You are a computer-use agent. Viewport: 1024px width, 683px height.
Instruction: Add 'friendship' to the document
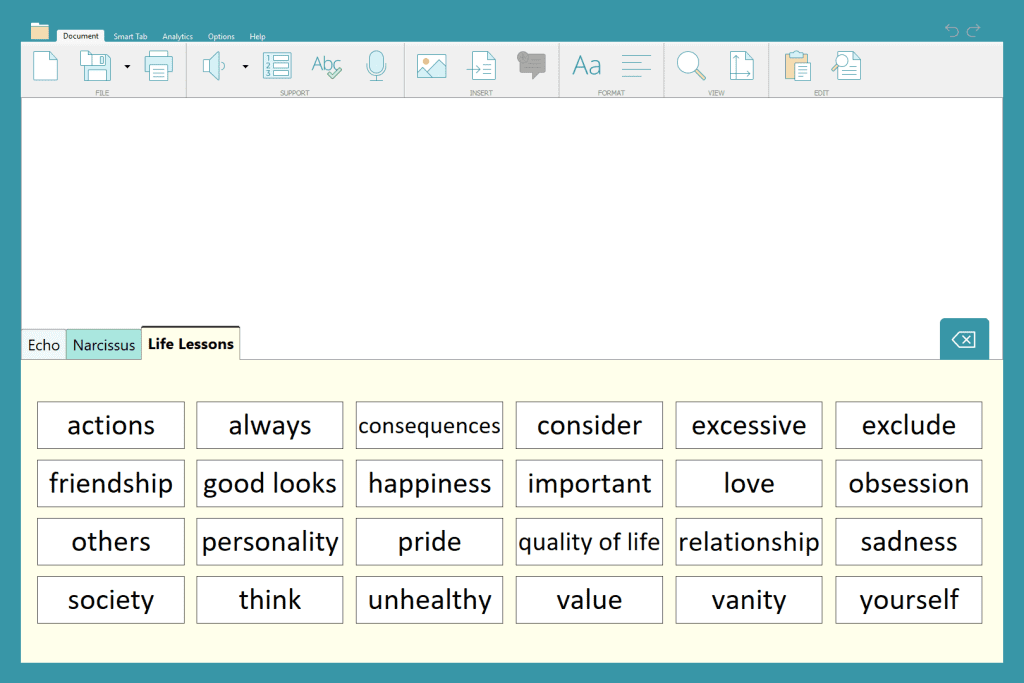(x=111, y=483)
